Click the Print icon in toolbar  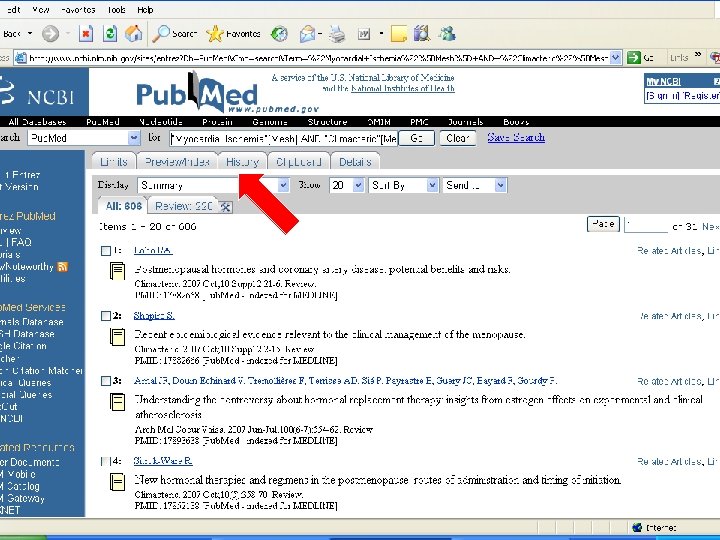[337, 34]
